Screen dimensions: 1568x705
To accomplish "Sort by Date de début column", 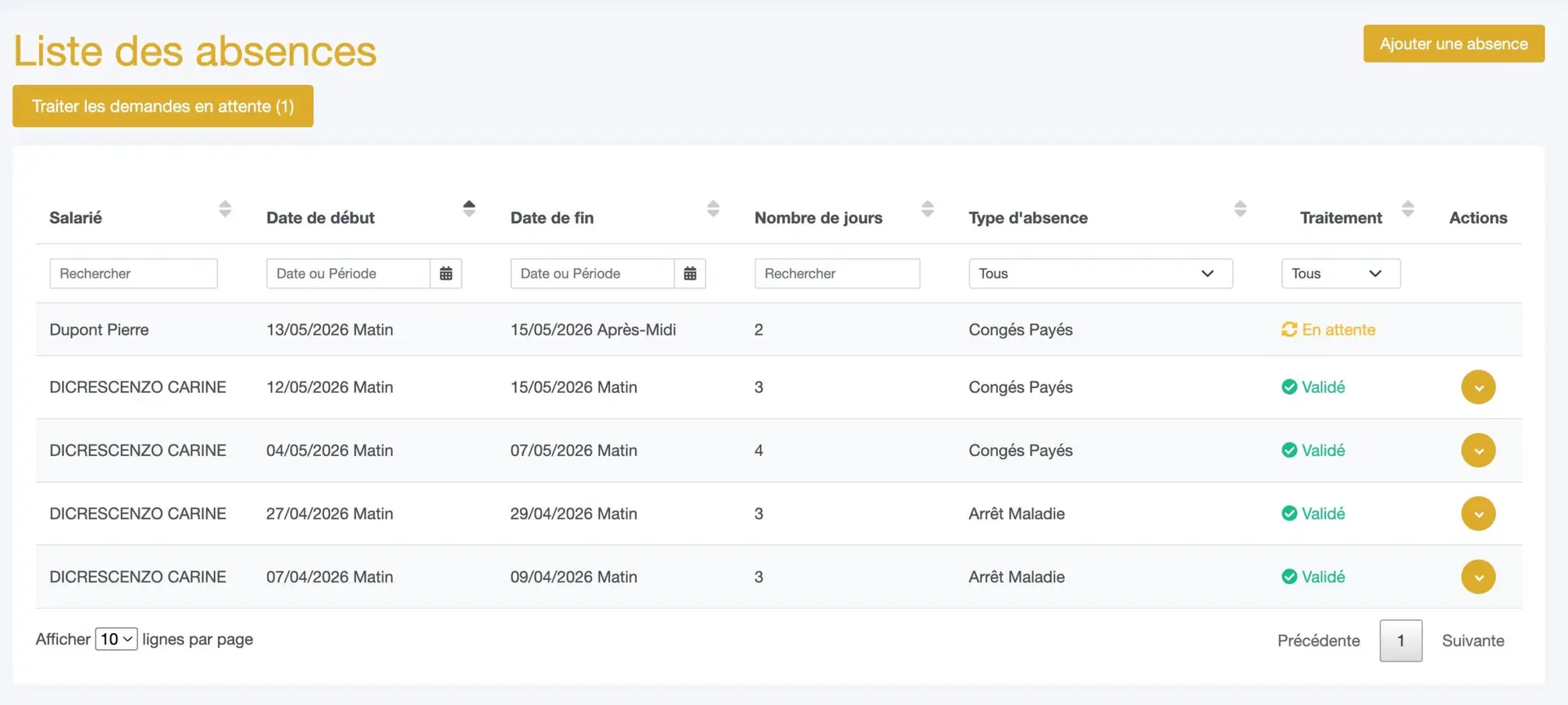I will 469,209.
